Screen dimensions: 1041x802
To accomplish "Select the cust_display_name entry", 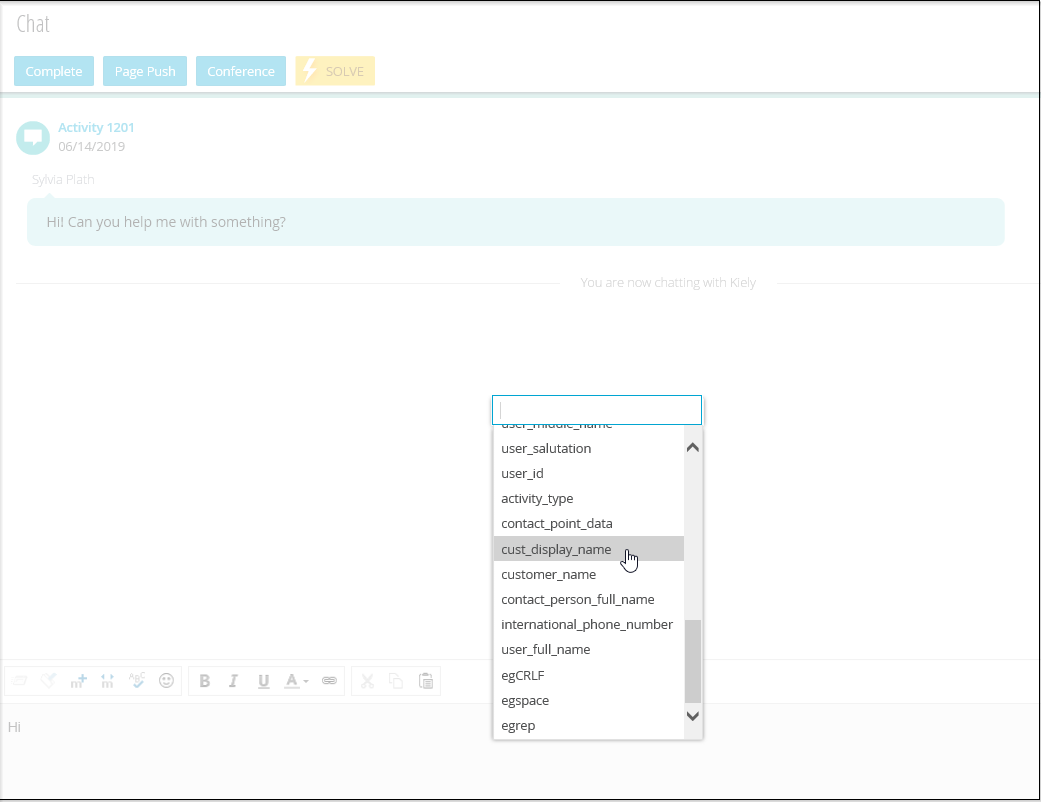I will point(589,549).
